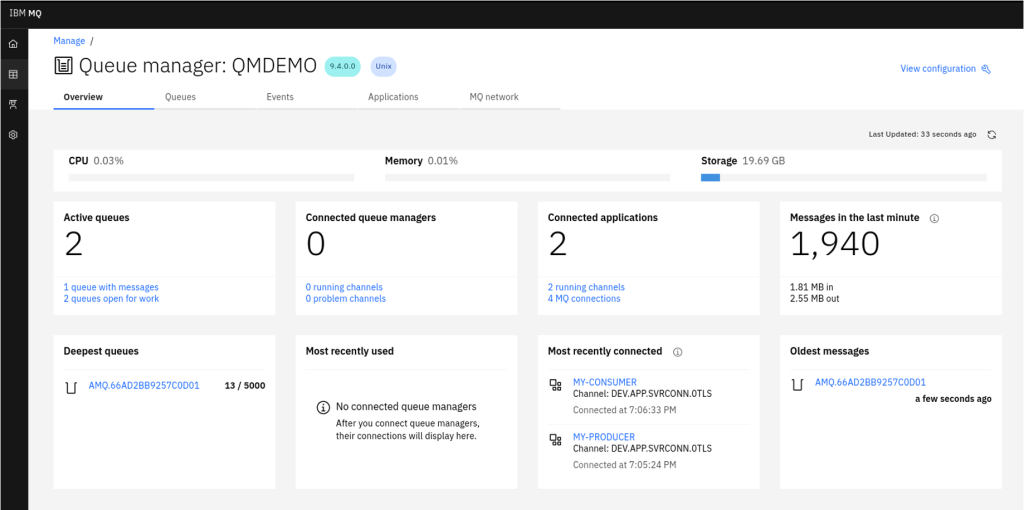Open the Home icon in the sidebar
Screen dimensions: 1024x510
[x=13, y=44]
